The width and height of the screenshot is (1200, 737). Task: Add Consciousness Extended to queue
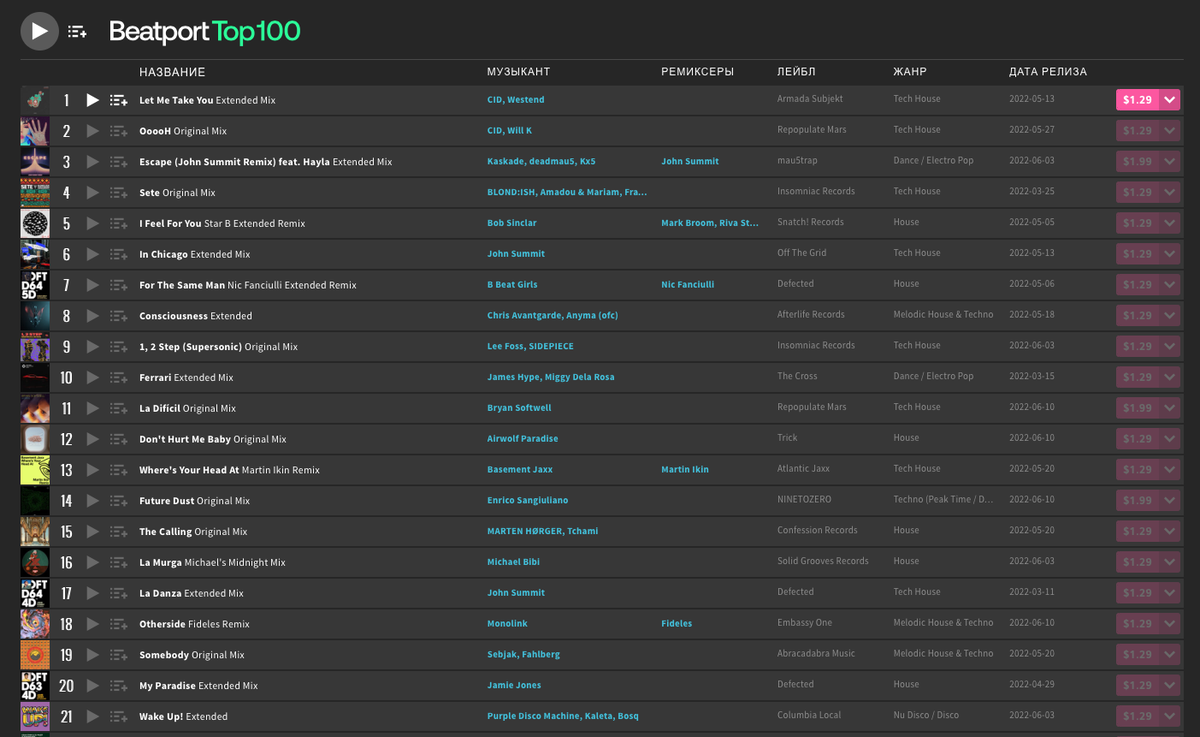point(119,316)
